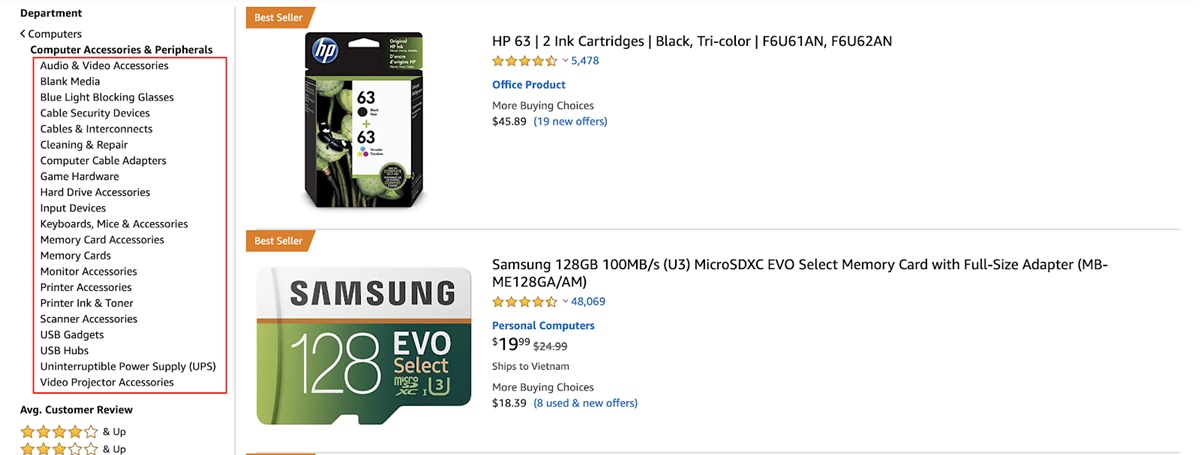
Task: Click the Best Seller badge on HP 63
Action: pos(278,16)
